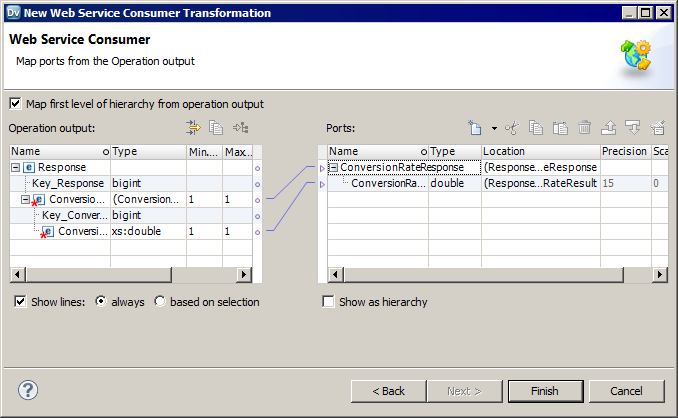Click the delete trash icon in Ports toolbar
This screenshot has height=418, width=678.
coord(585,128)
